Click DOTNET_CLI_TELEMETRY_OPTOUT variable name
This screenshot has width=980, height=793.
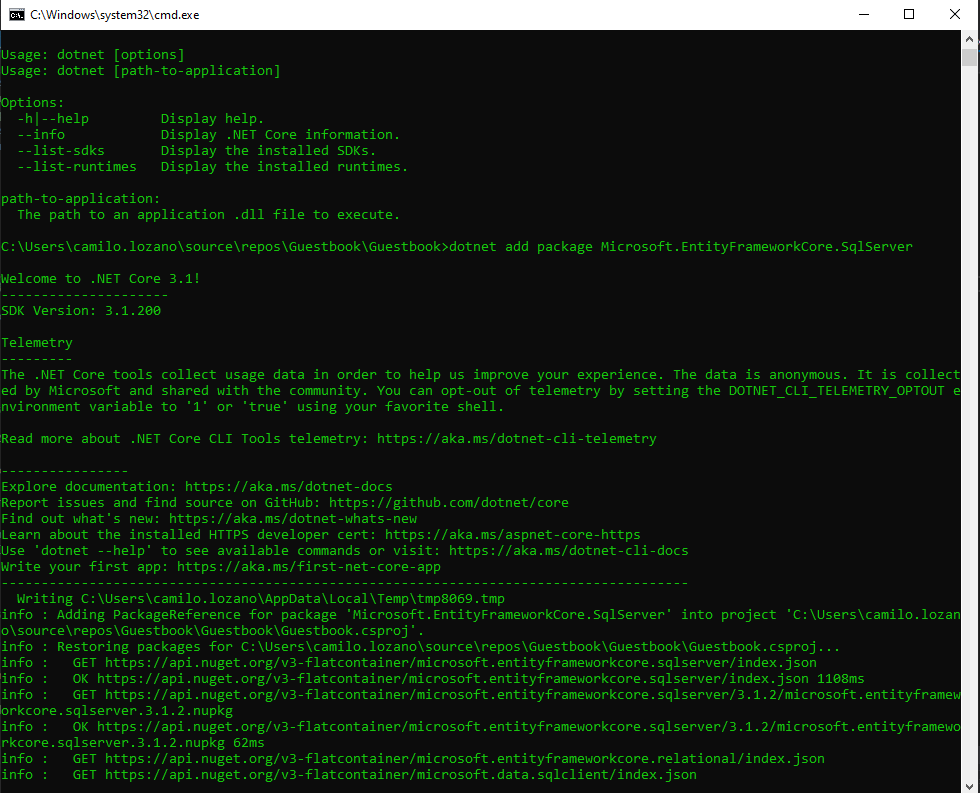click(837, 391)
